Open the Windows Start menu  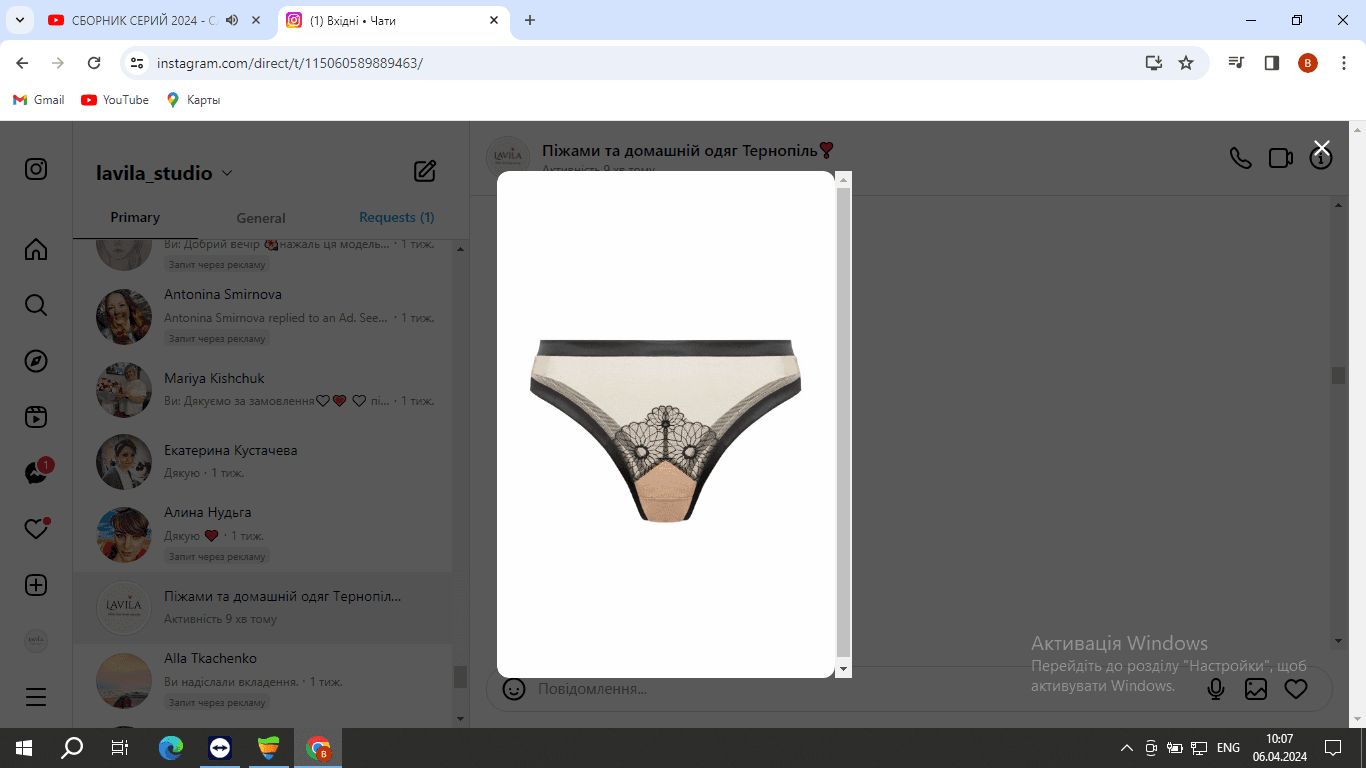pos(24,747)
